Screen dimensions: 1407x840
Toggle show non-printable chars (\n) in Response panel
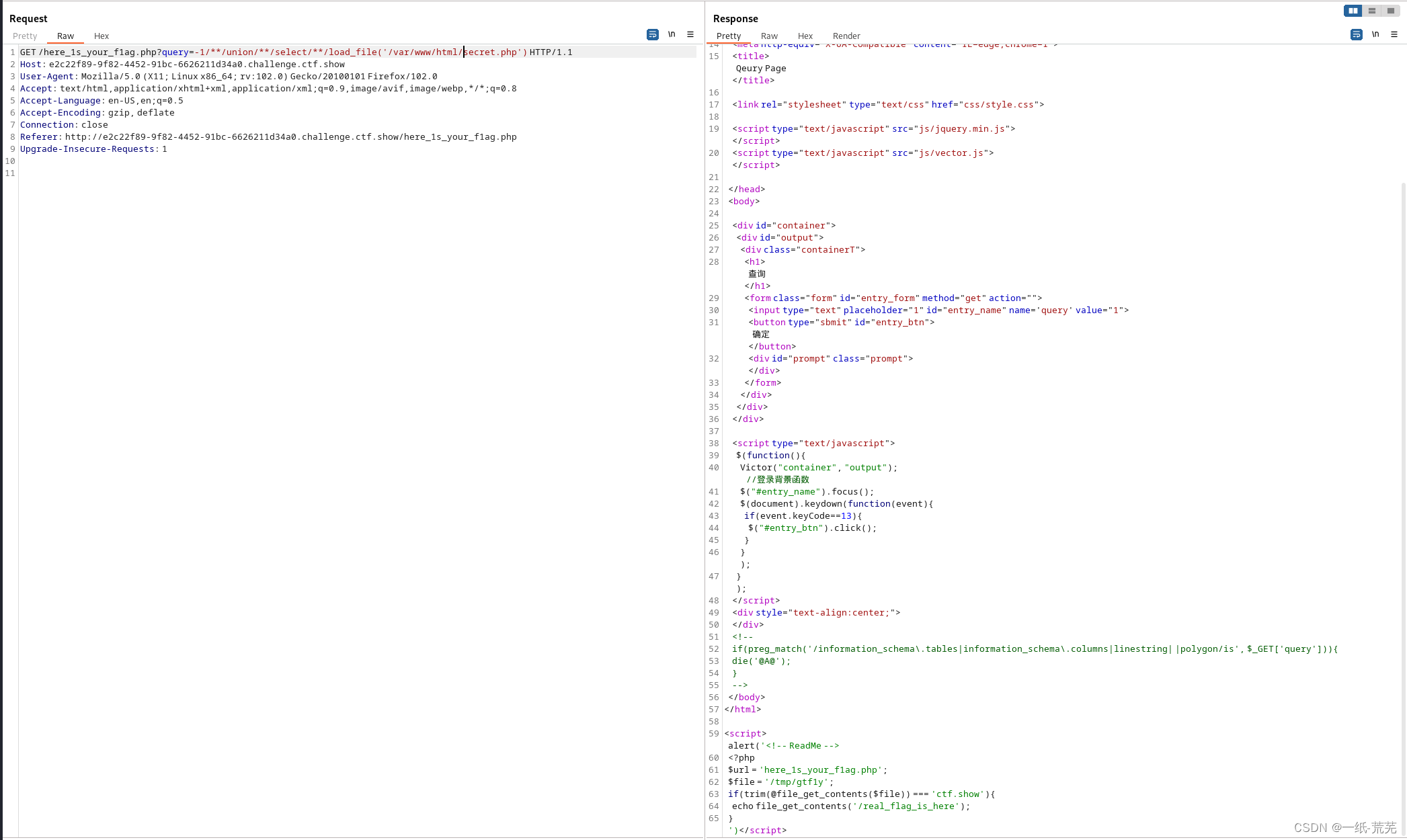coord(1375,34)
